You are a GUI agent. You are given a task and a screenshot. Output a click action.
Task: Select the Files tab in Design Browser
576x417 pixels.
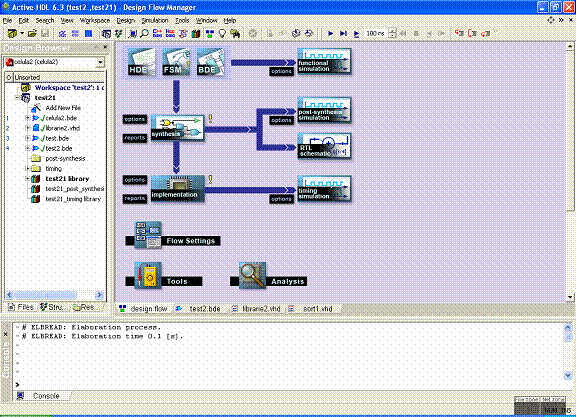[21, 307]
